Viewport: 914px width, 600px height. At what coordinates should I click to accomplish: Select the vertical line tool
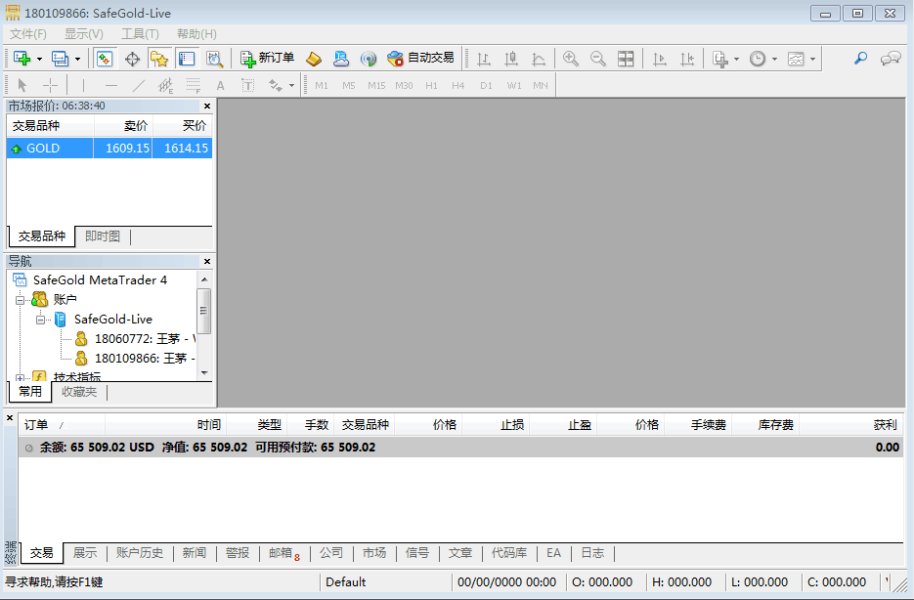(83, 86)
